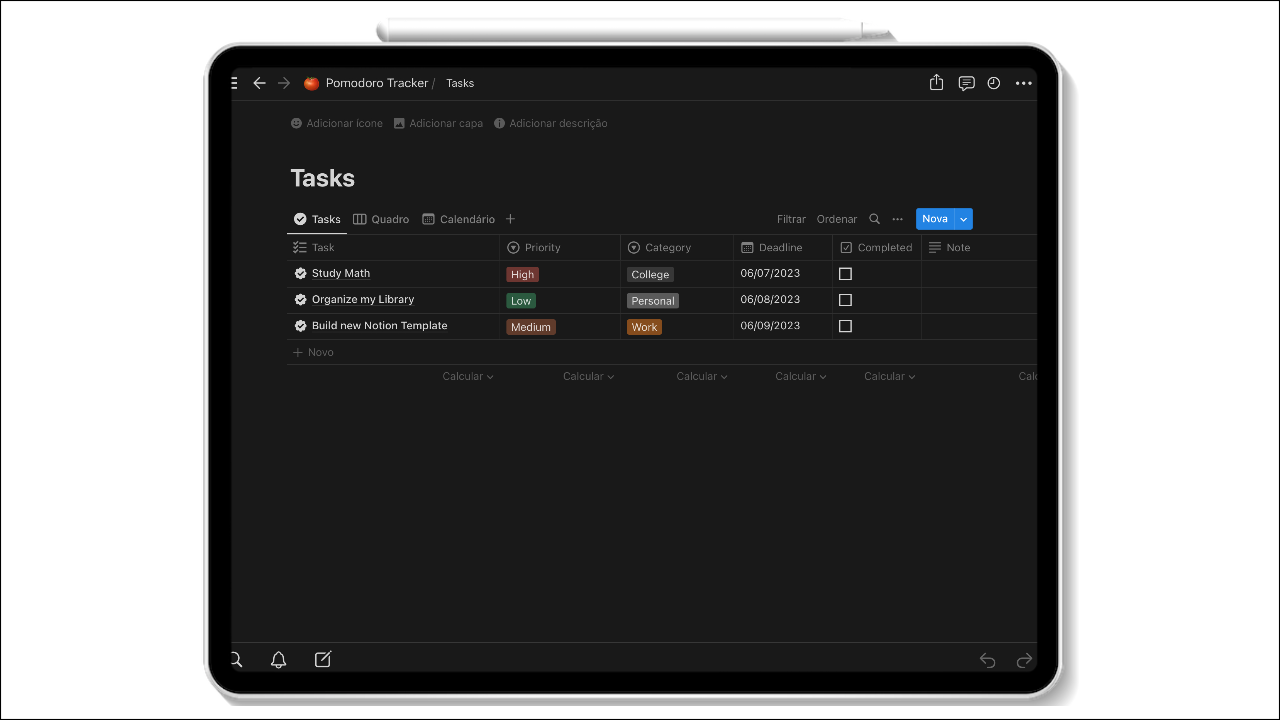This screenshot has height=720, width=1280.
Task: Tap the notifications bell icon
Action: point(279,660)
